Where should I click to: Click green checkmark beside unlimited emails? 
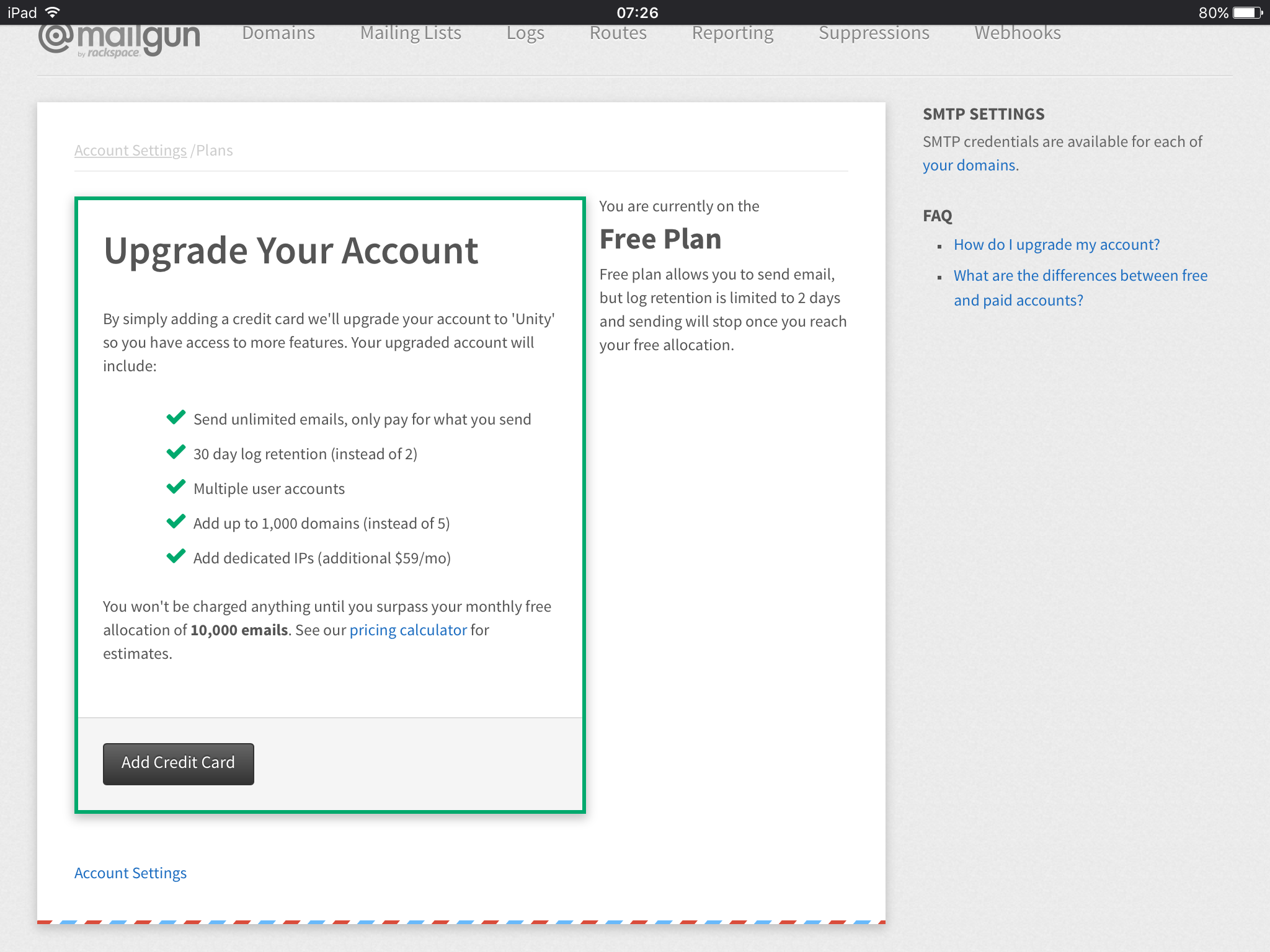pos(176,418)
